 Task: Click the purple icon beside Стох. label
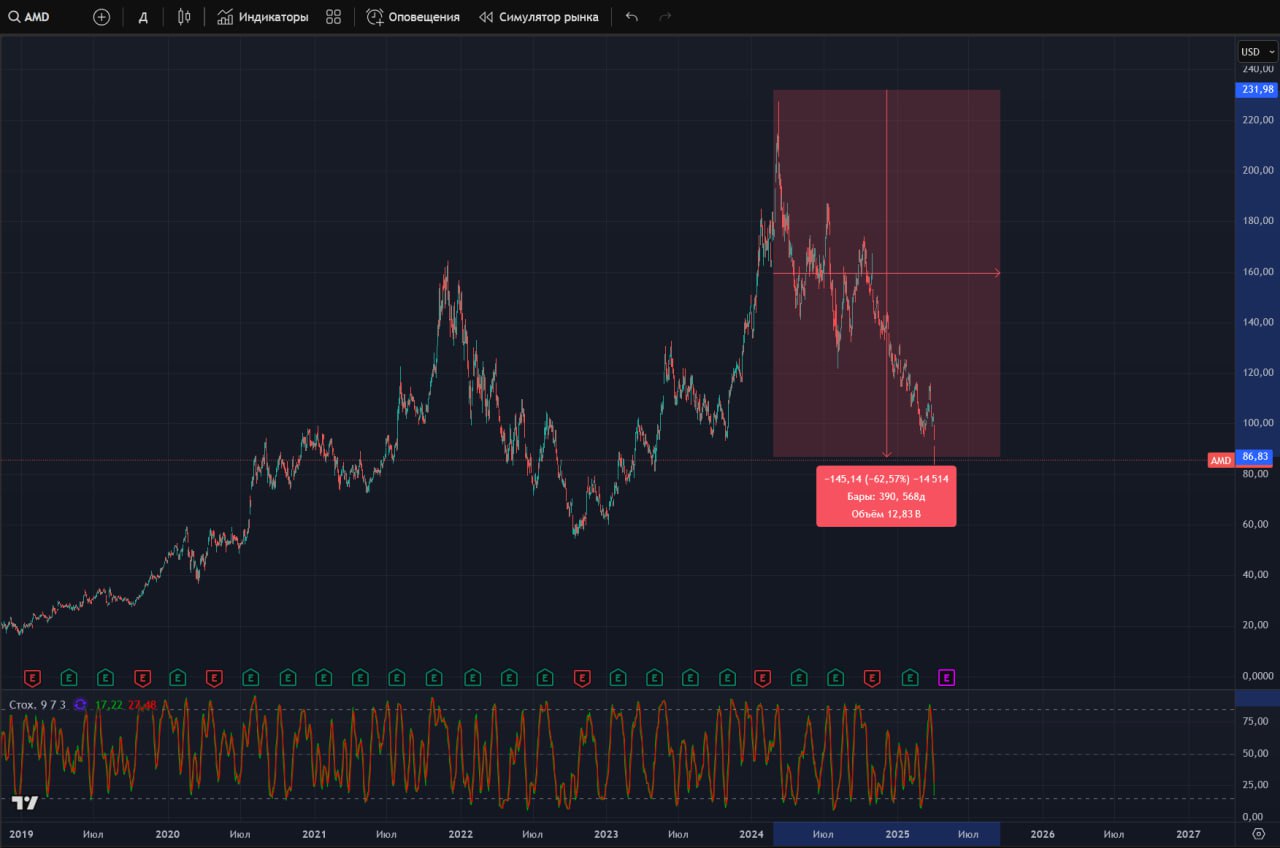coord(80,705)
